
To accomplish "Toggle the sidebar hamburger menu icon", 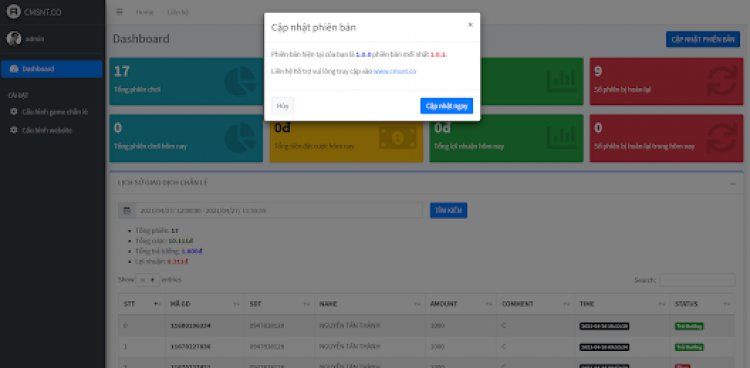I will pos(119,12).
